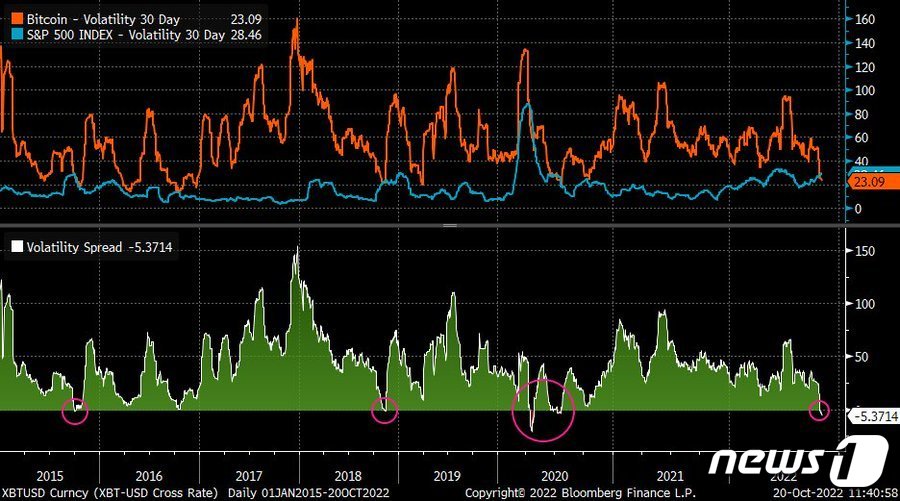This screenshot has width=900, height=501.
Task: Click the Daily 01JAN2015-20OCT2022 range text
Action: (308, 493)
